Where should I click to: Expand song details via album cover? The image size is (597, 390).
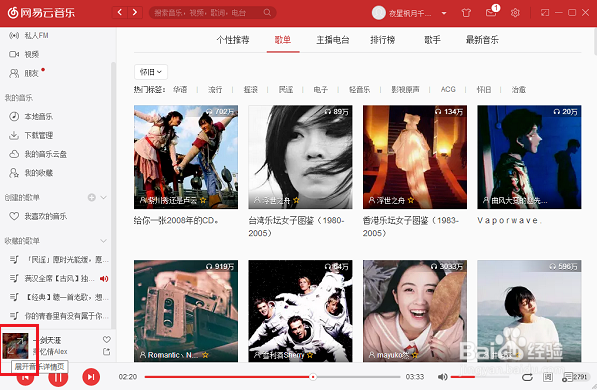(16, 345)
